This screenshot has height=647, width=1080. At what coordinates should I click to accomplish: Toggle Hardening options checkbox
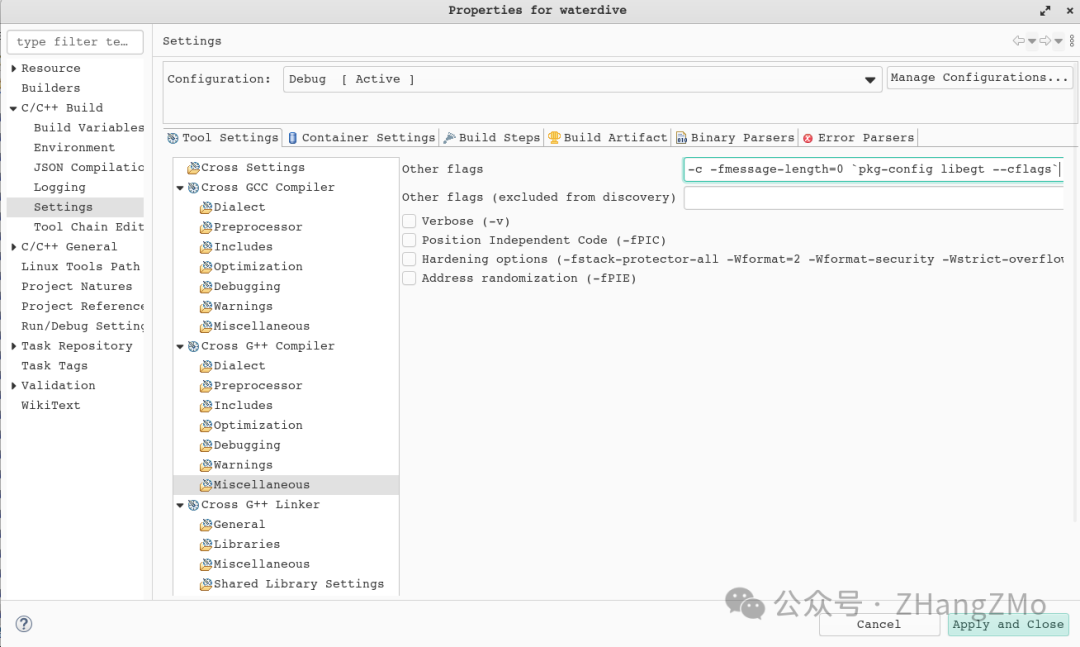(x=409, y=259)
